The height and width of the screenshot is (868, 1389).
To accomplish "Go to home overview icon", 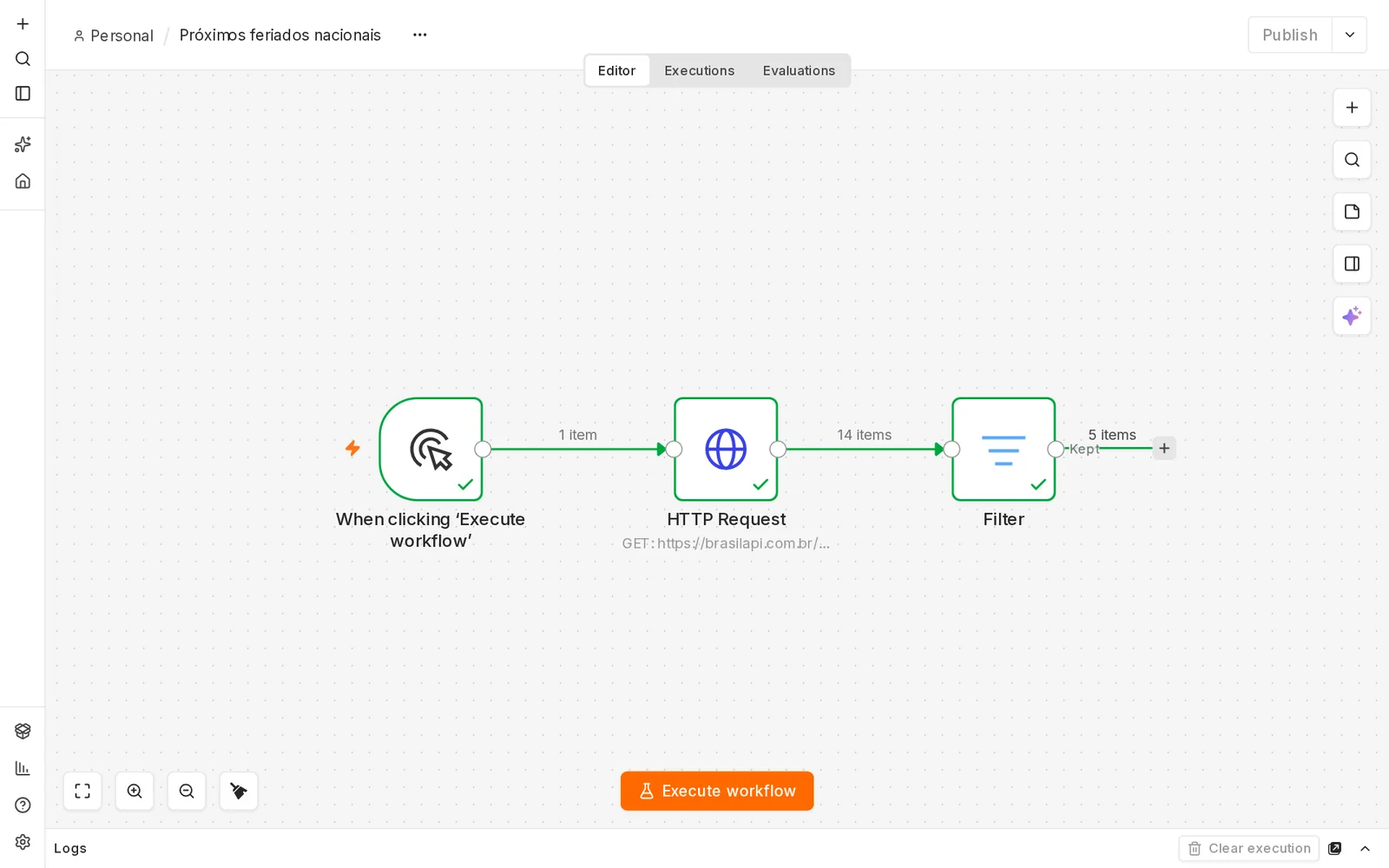I will click(23, 181).
